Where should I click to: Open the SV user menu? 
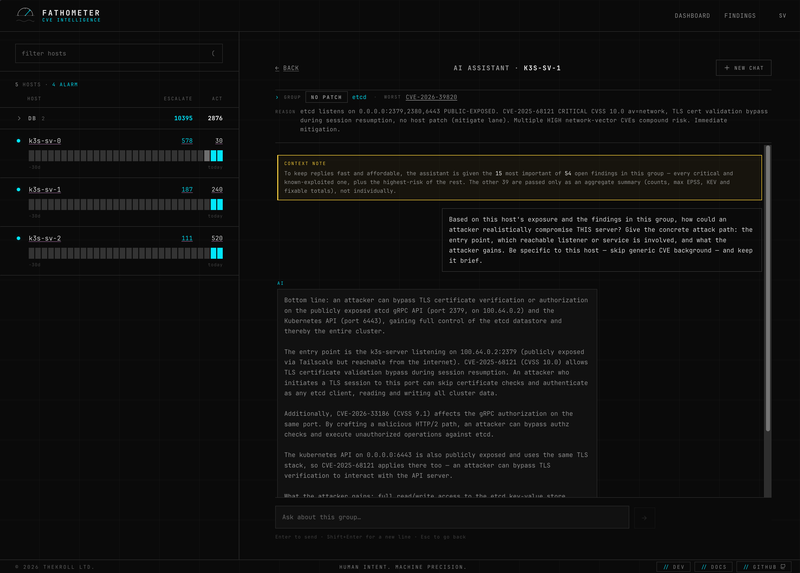click(782, 16)
